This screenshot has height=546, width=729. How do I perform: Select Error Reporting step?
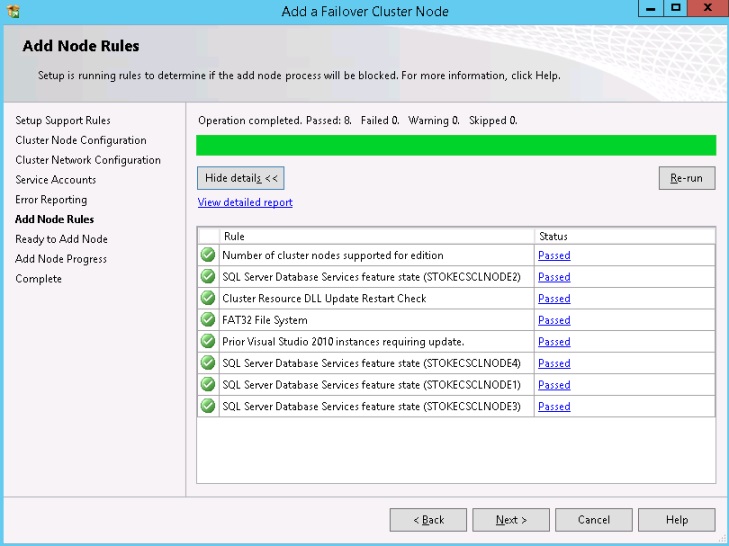coord(51,200)
